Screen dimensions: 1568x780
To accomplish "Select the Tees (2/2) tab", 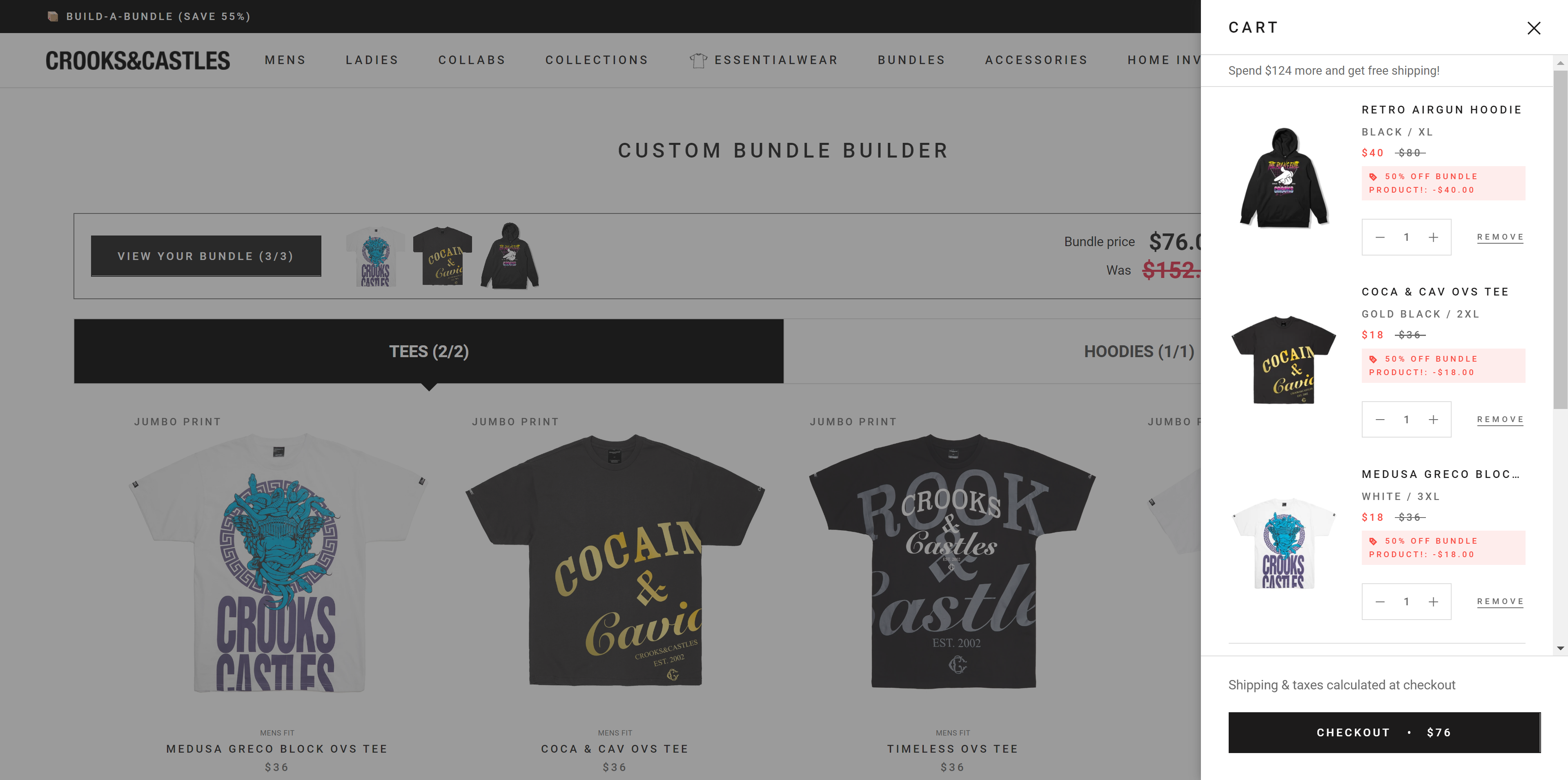I will (428, 352).
